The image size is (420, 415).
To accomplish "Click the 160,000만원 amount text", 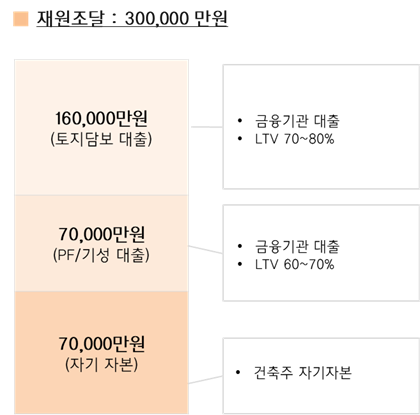I will 101,118.
